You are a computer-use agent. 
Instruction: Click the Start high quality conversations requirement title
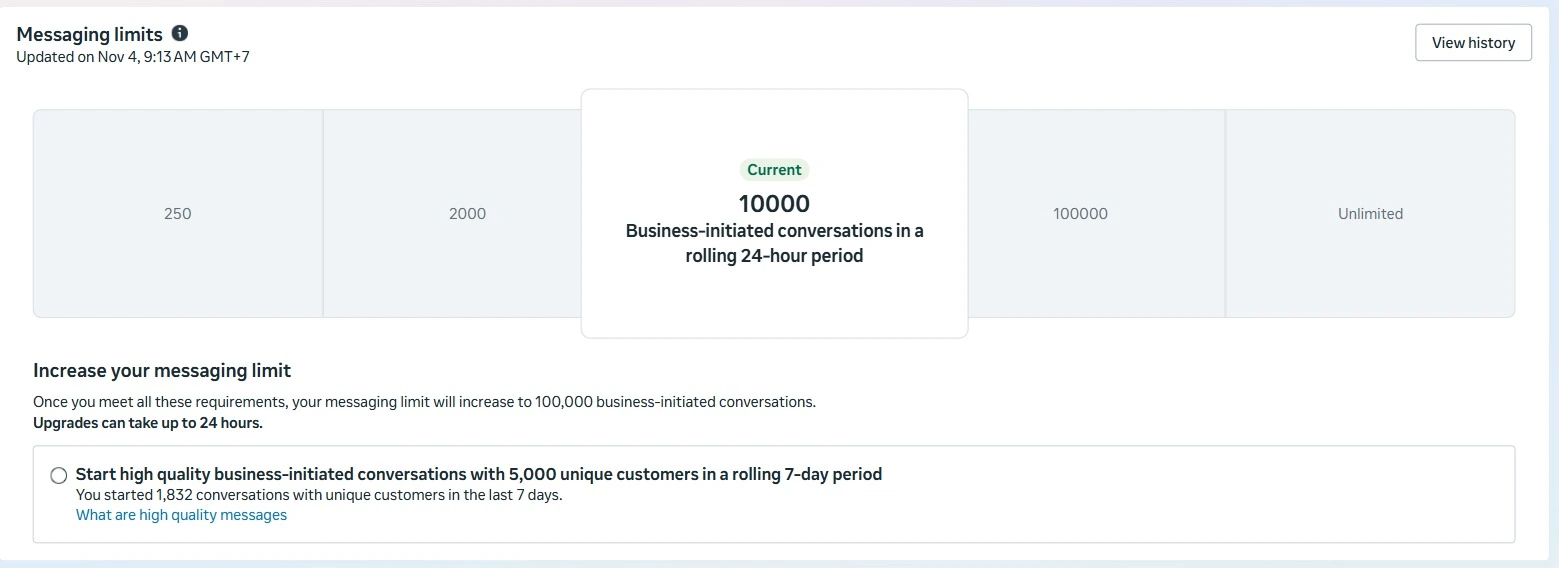point(478,474)
